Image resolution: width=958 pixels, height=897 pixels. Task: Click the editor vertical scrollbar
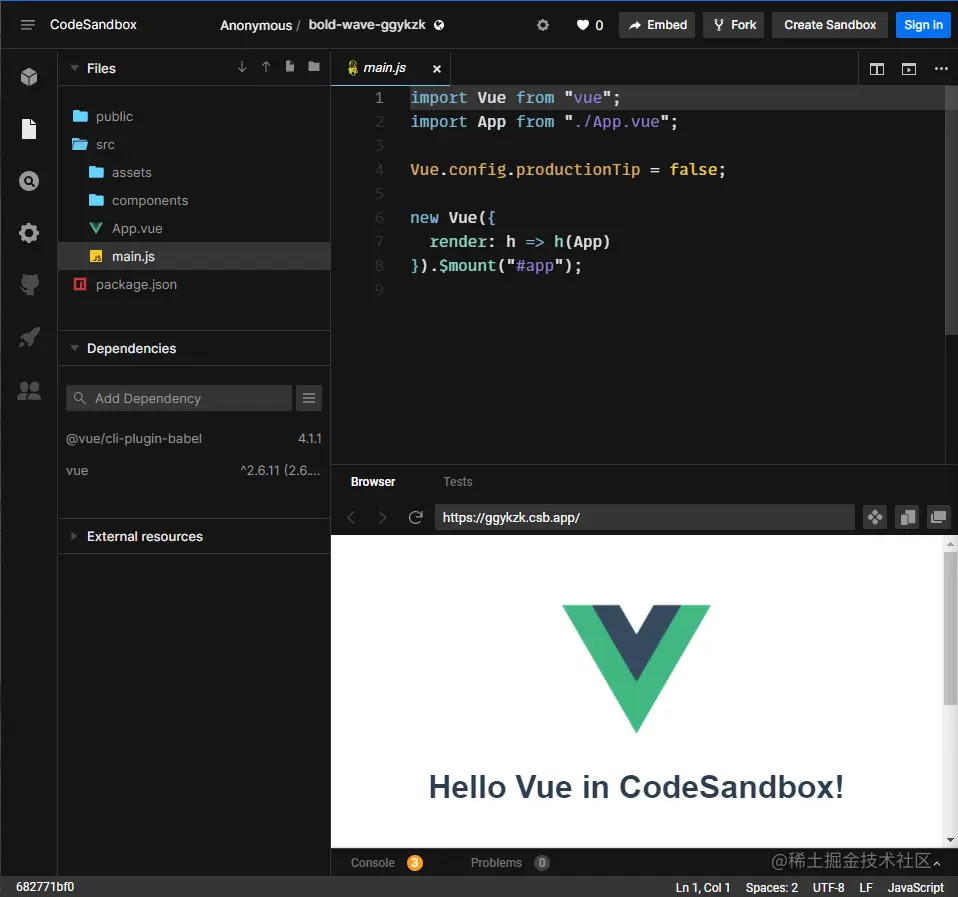click(951, 210)
